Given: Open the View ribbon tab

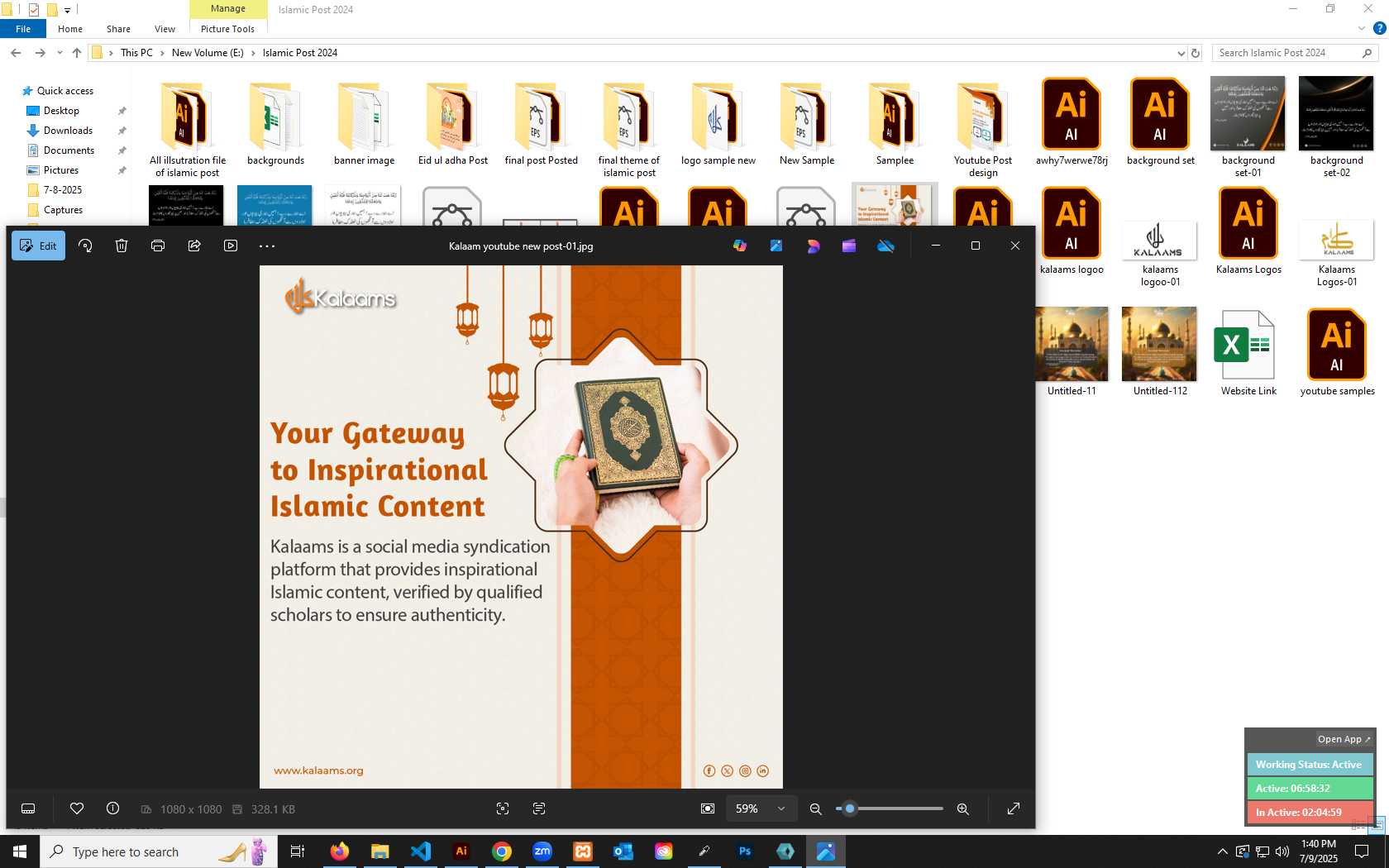Looking at the screenshot, I should (165, 29).
